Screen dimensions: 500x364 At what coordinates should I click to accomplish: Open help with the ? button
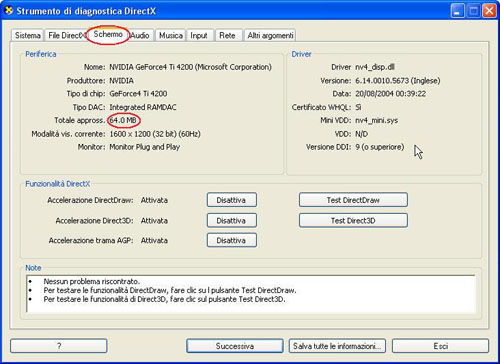pos(59,346)
